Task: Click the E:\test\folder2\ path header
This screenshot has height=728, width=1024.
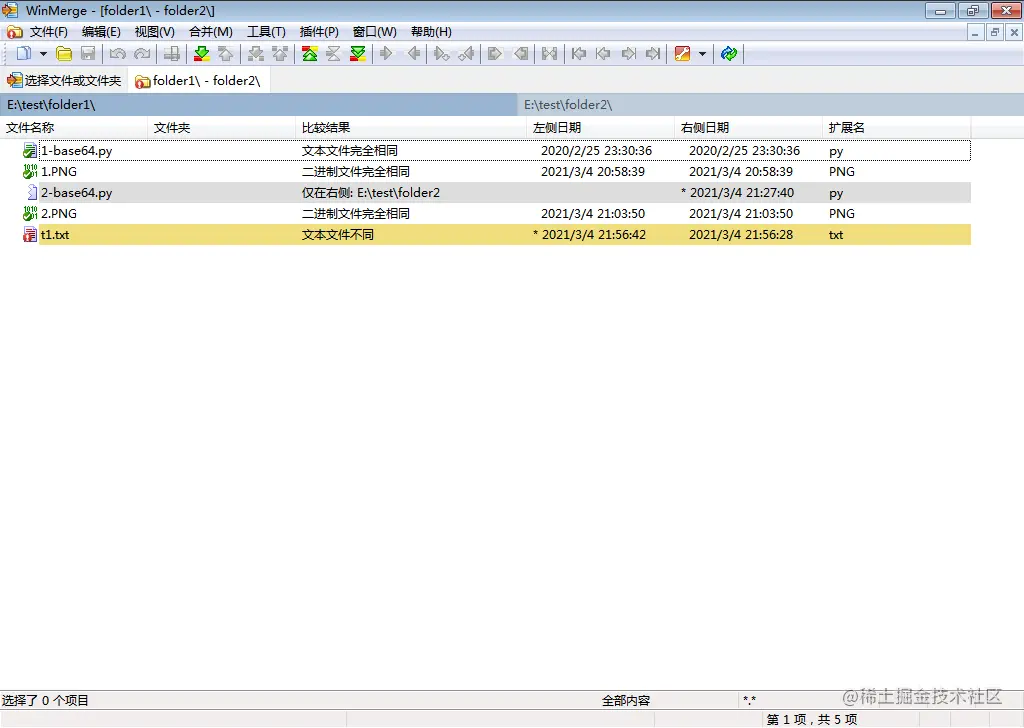Action: click(771, 104)
